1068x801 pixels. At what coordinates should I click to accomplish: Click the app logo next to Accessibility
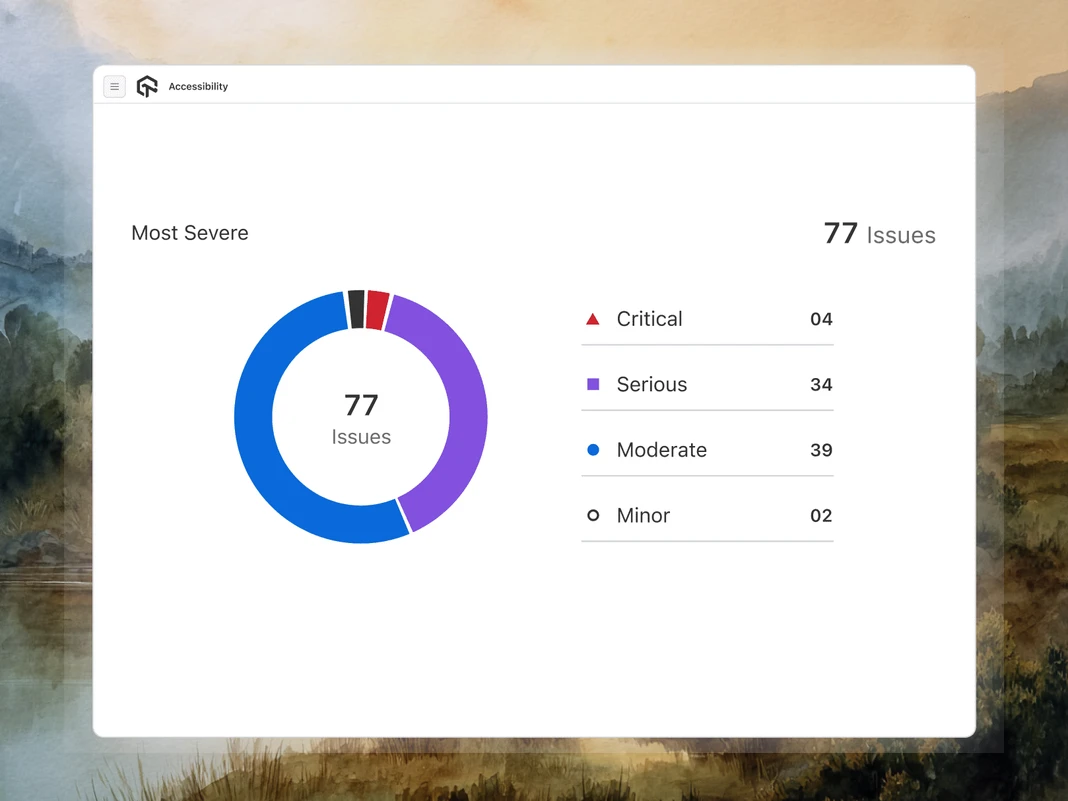tap(147, 87)
